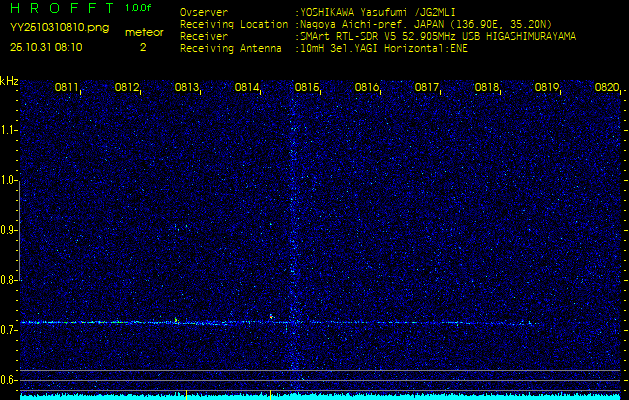Click the bright meteor echo near 0813
The width and height of the screenshot is (629, 400).
[x=176, y=321]
